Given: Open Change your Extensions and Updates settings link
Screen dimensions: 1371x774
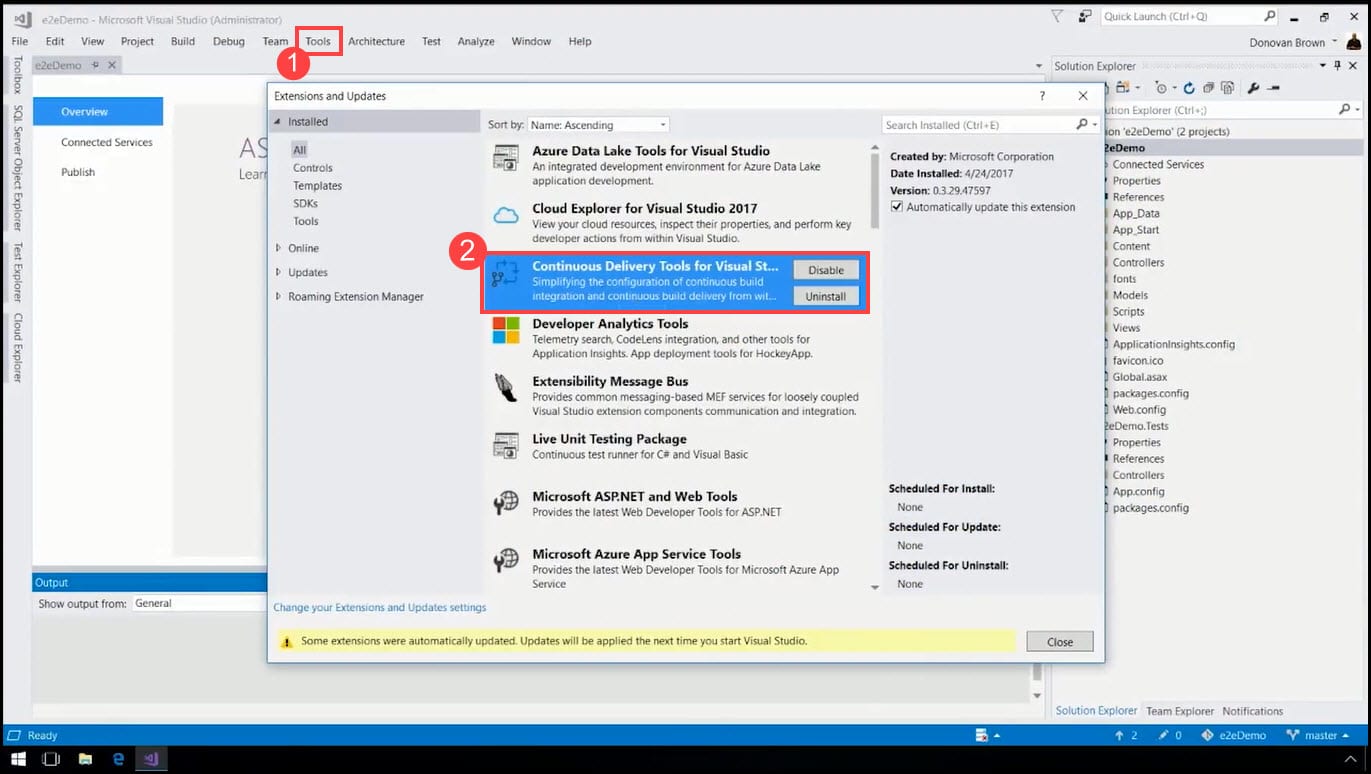Looking at the screenshot, I should pyautogui.click(x=380, y=607).
